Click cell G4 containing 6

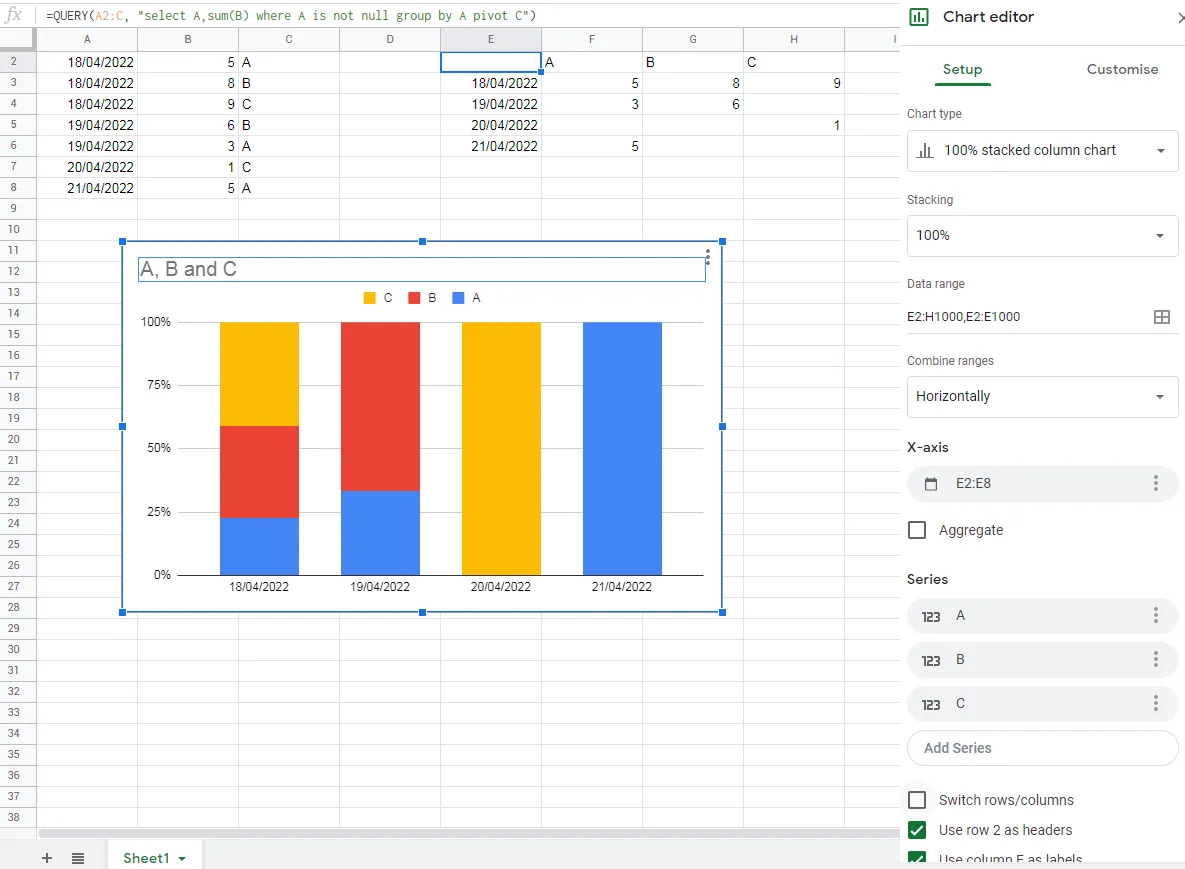[x=693, y=104]
